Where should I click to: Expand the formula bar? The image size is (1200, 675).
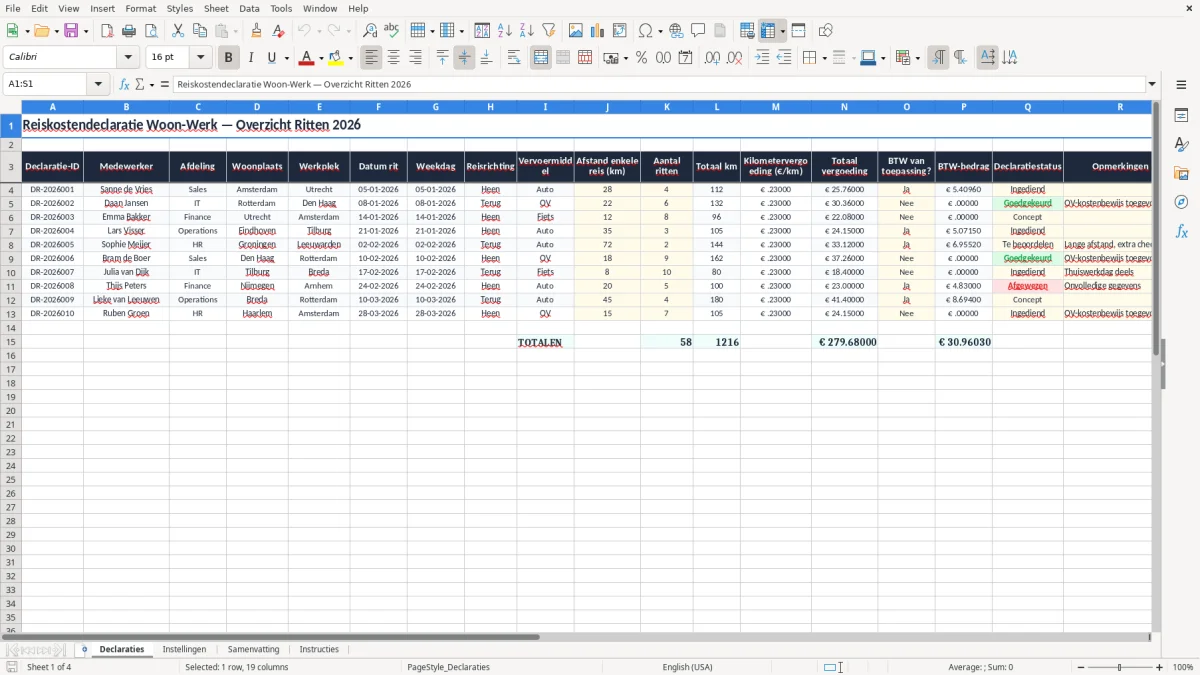pos(1152,84)
